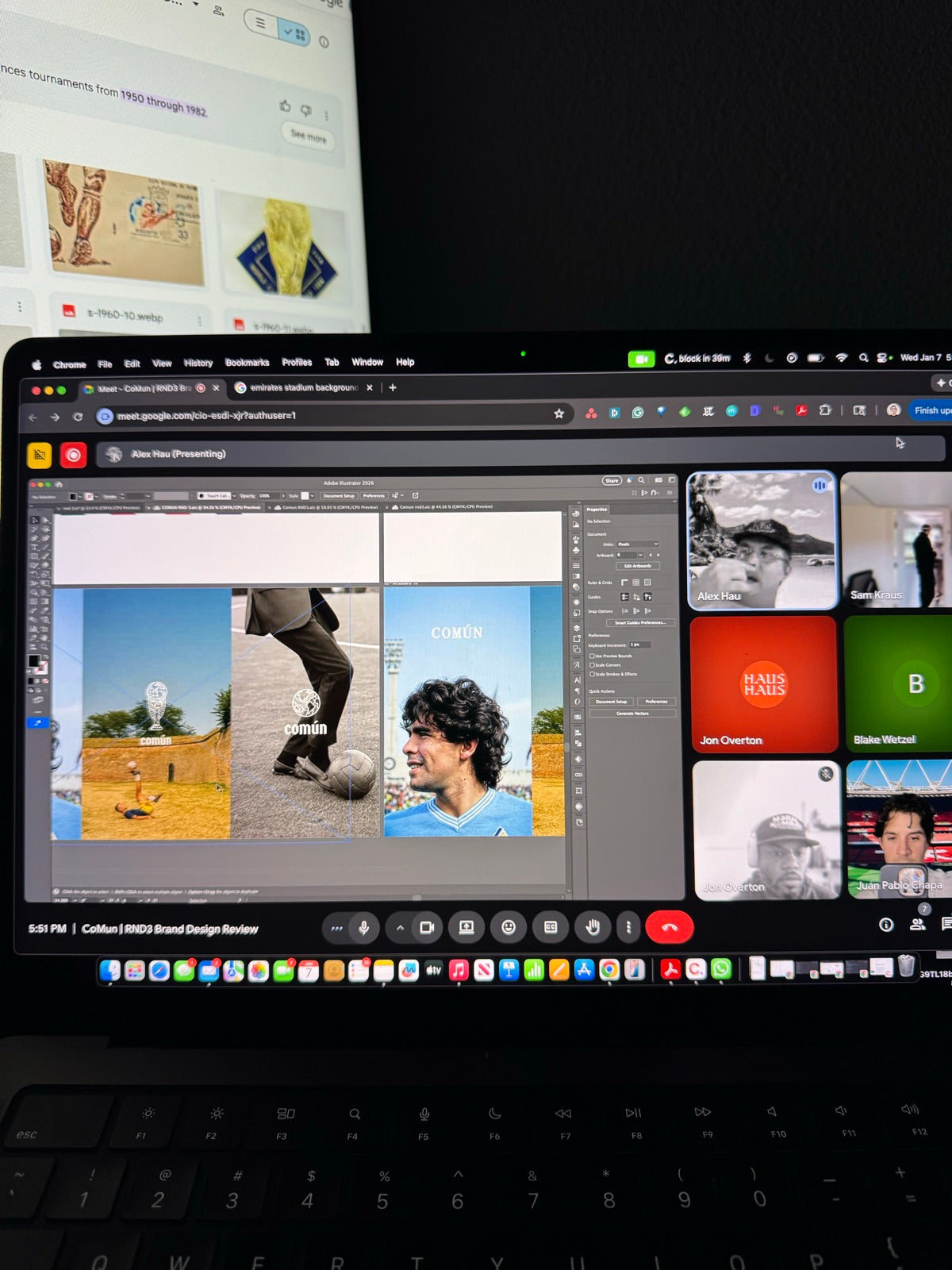Click the Adobe Acrobat extension icon in toolbar
The image size is (952, 1270).
click(802, 411)
